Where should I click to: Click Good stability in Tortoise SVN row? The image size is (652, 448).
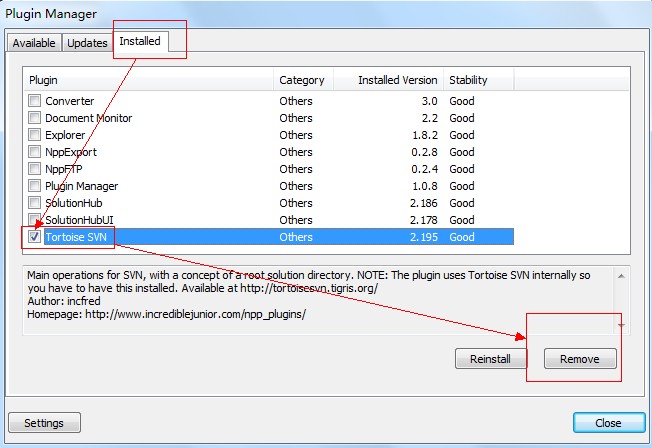coord(462,237)
